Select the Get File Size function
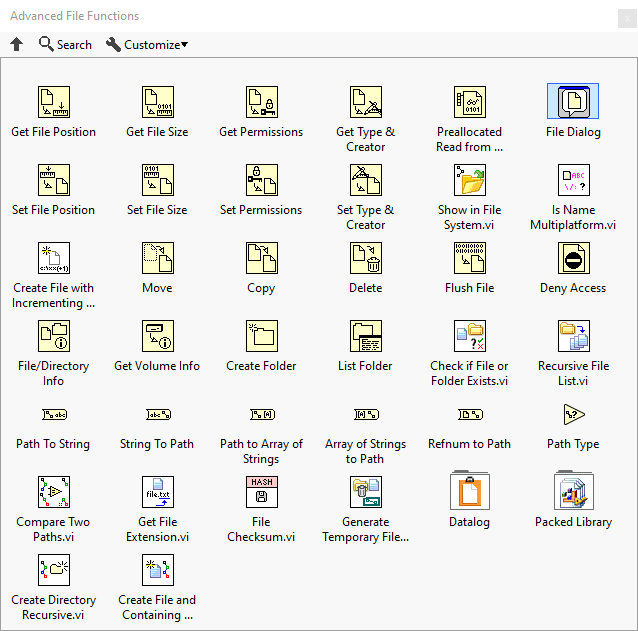This screenshot has height=631, width=638. tap(157, 102)
